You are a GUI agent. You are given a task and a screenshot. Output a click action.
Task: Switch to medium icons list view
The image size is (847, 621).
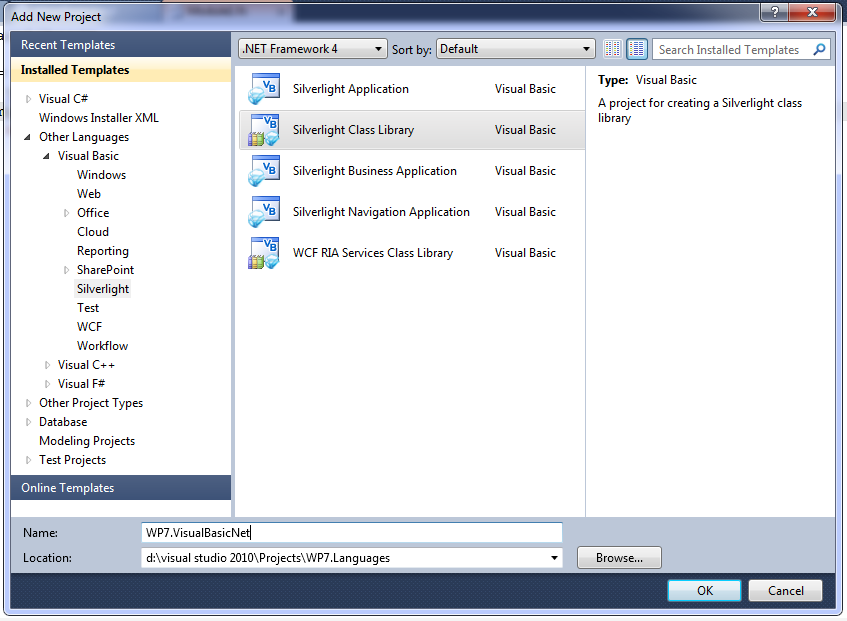click(x=637, y=49)
